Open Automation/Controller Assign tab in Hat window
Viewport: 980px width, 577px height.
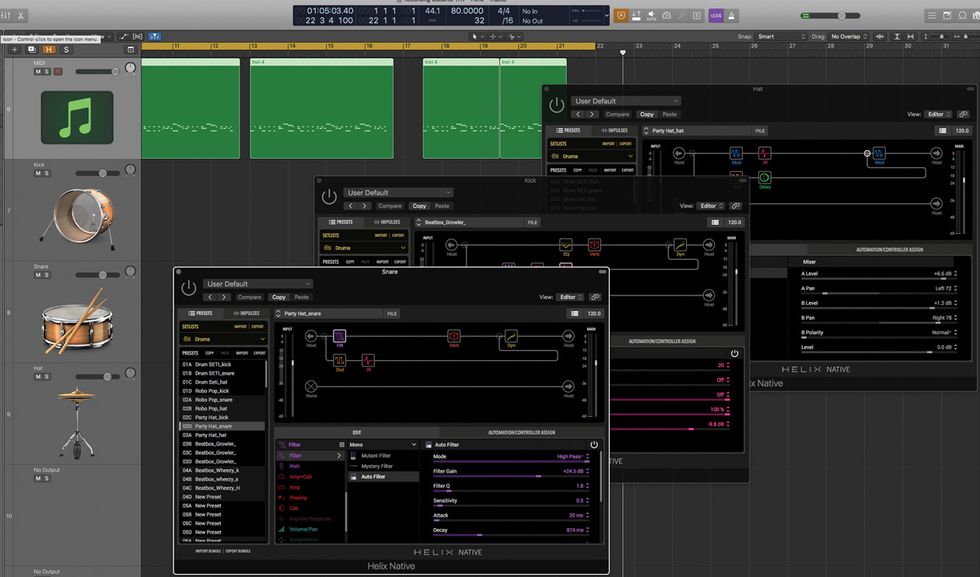tap(889, 249)
